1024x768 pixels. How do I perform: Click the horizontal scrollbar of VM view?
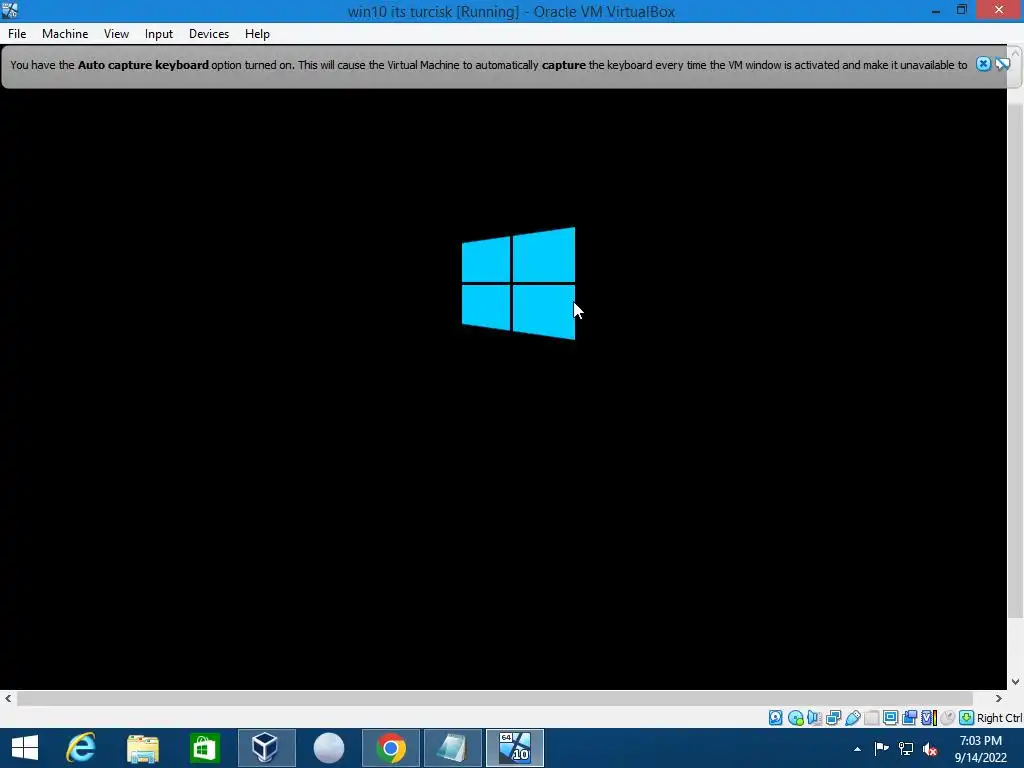pos(494,698)
